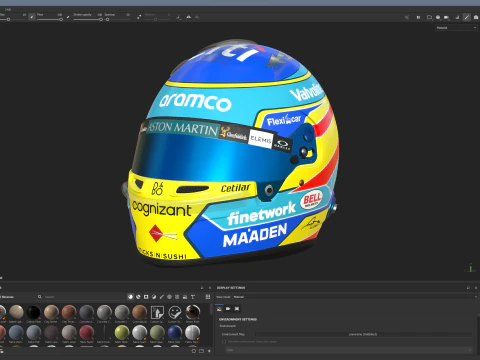The height and width of the screenshot is (360, 480).
Task: Click the pause rendering icon in top-right toolbar
Action: pos(418,17)
